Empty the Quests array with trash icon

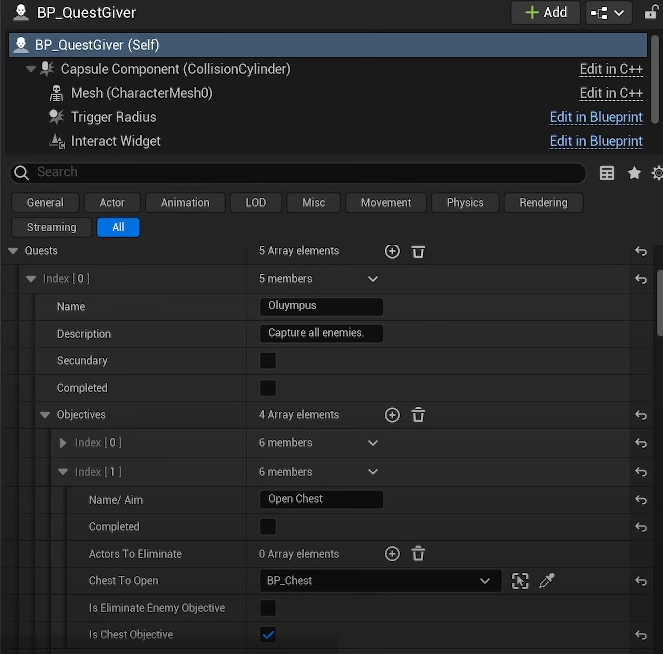pyautogui.click(x=418, y=251)
